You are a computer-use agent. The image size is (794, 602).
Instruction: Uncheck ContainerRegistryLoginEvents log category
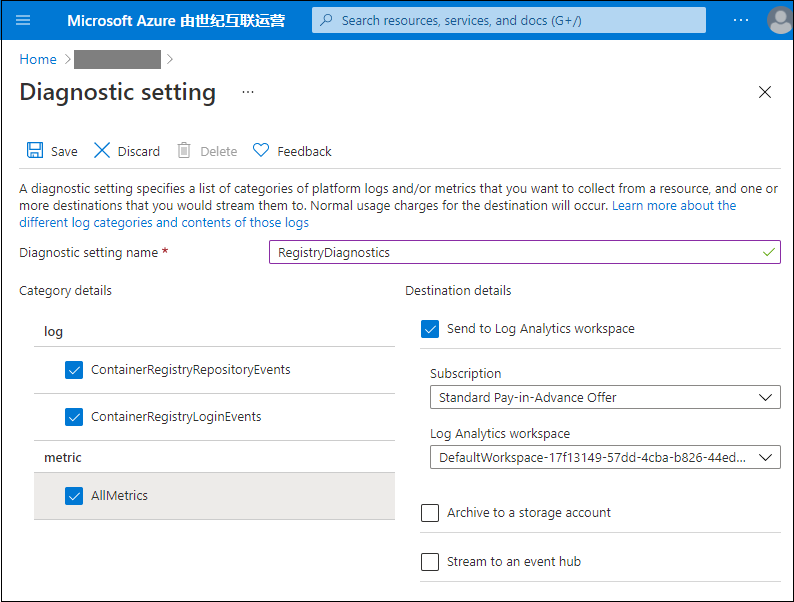(74, 417)
